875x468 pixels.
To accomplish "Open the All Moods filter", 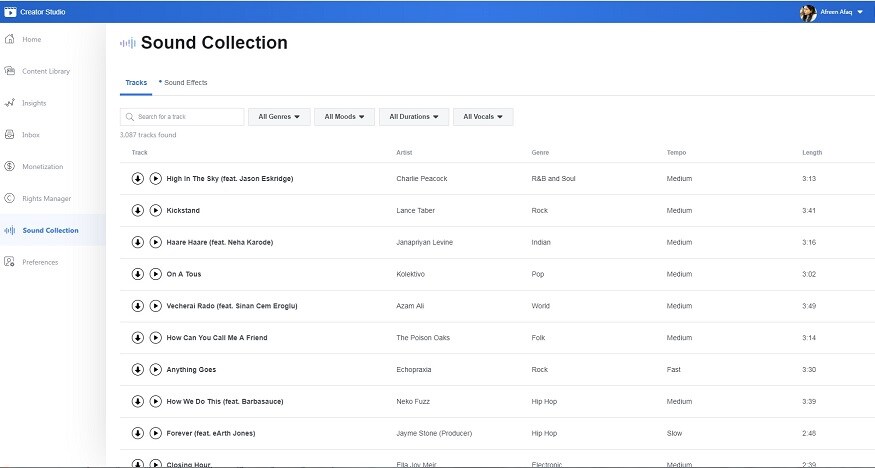I will point(345,117).
